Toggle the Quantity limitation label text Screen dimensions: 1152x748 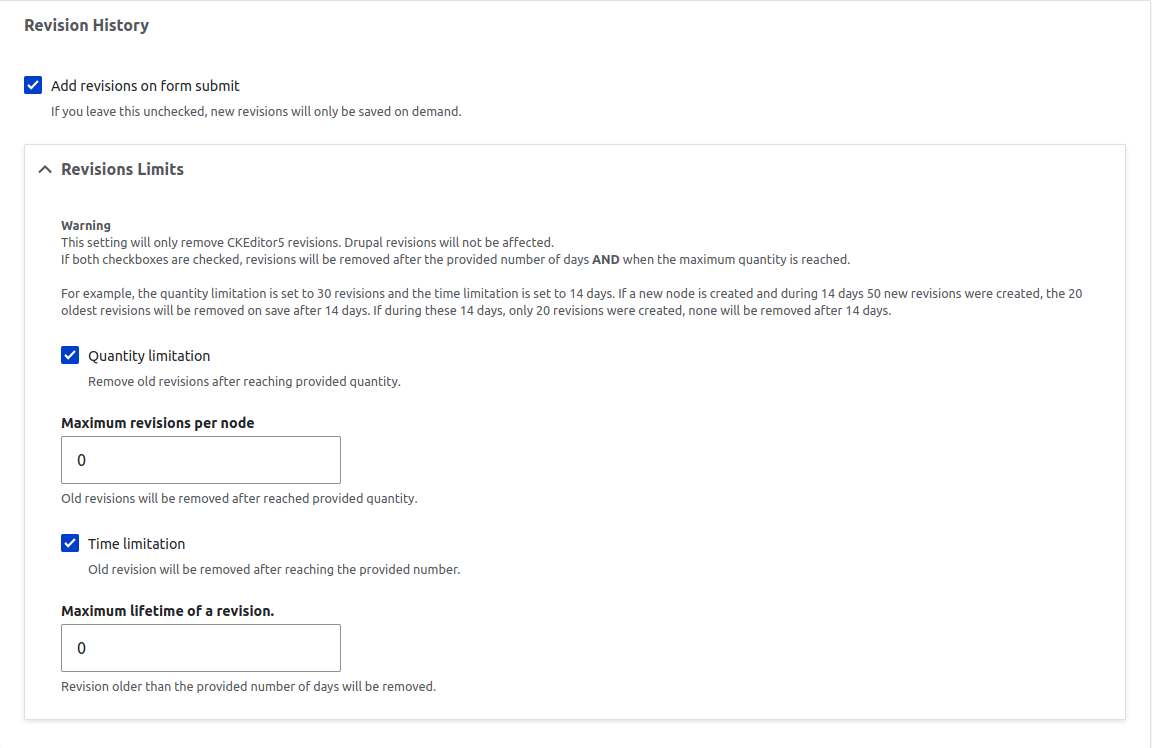[x=148, y=355]
